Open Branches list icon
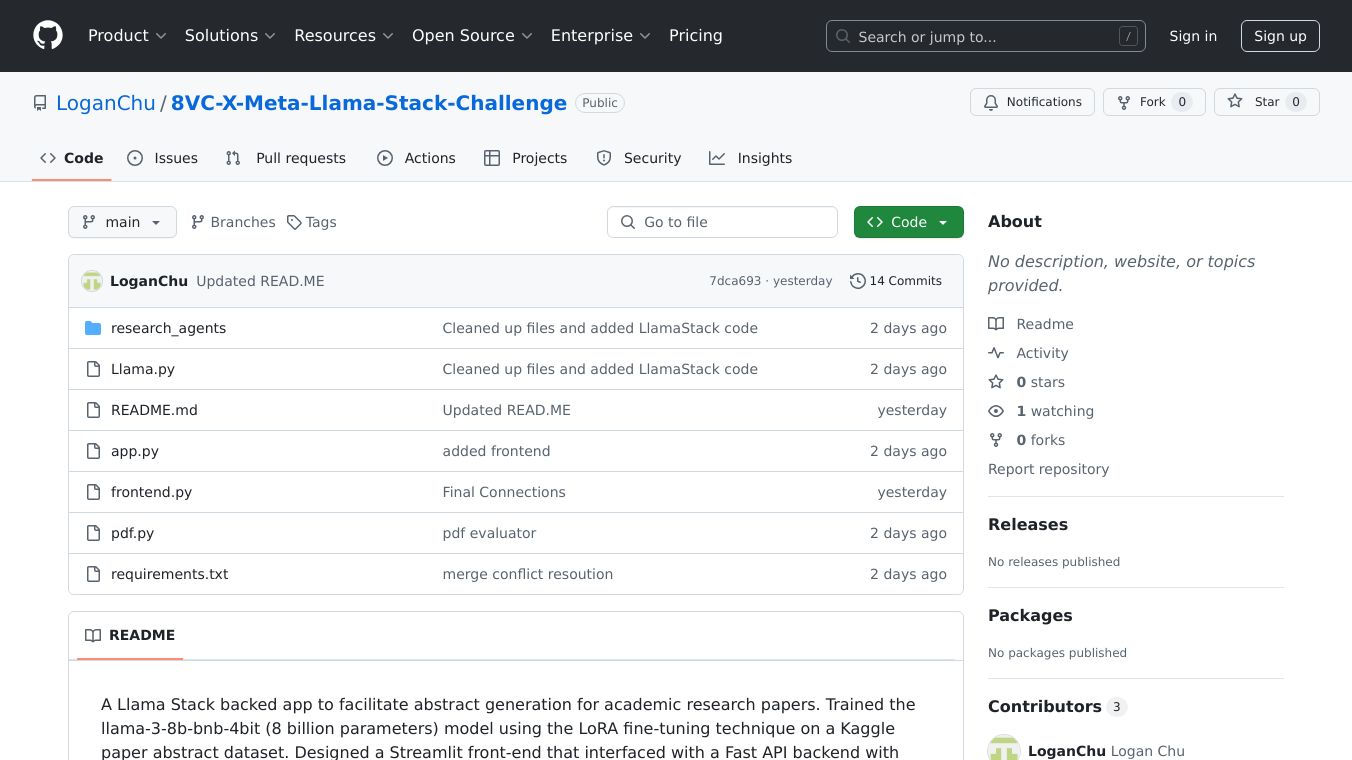 coord(198,222)
